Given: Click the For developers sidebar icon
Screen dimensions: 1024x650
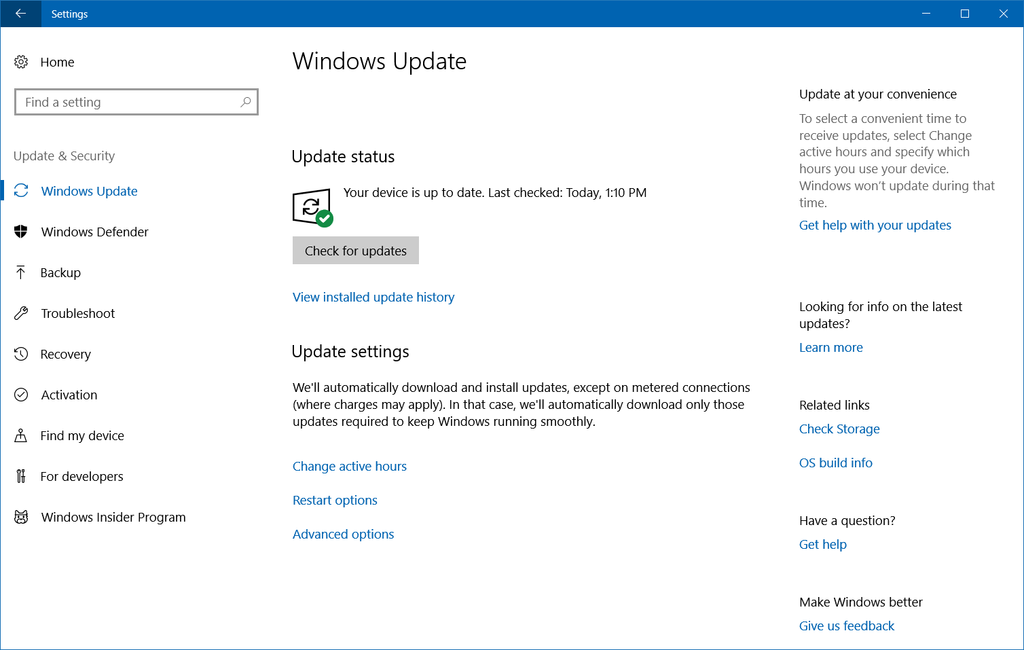Looking at the screenshot, I should (21, 477).
